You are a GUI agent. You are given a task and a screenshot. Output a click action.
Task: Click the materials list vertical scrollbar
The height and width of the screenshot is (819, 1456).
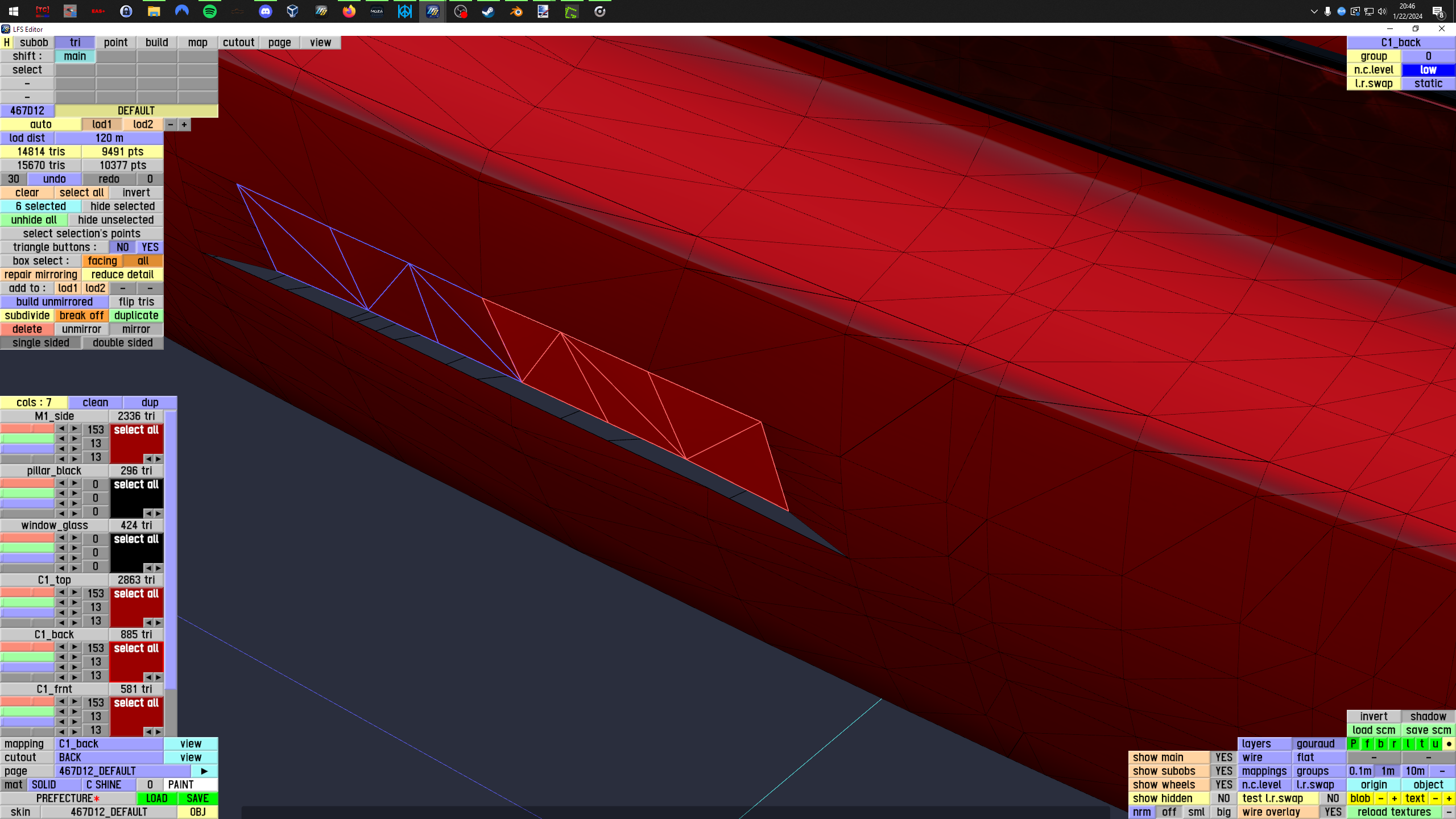coord(171,546)
